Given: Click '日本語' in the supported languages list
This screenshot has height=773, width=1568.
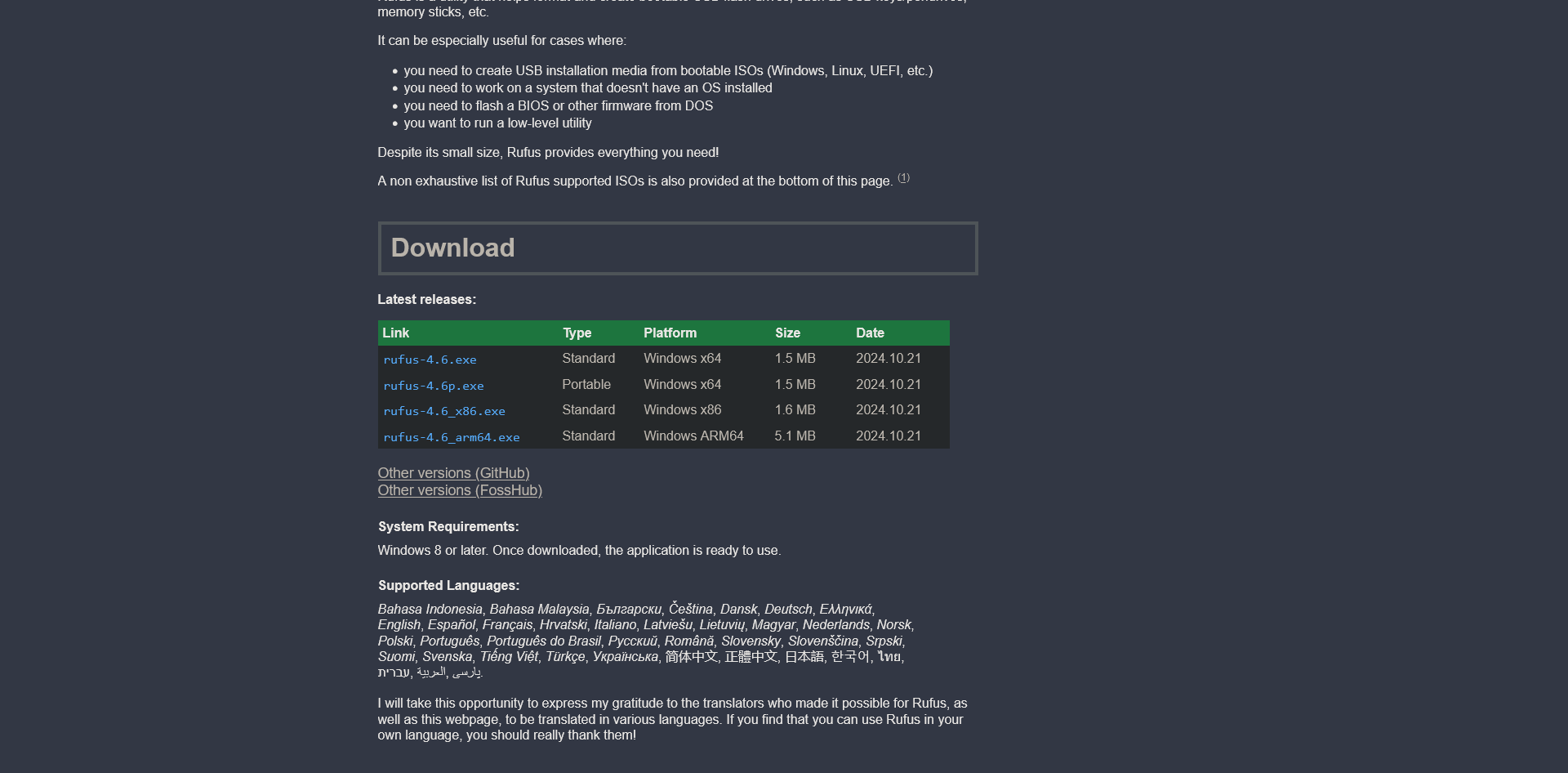Looking at the screenshot, I should point(804,656).
